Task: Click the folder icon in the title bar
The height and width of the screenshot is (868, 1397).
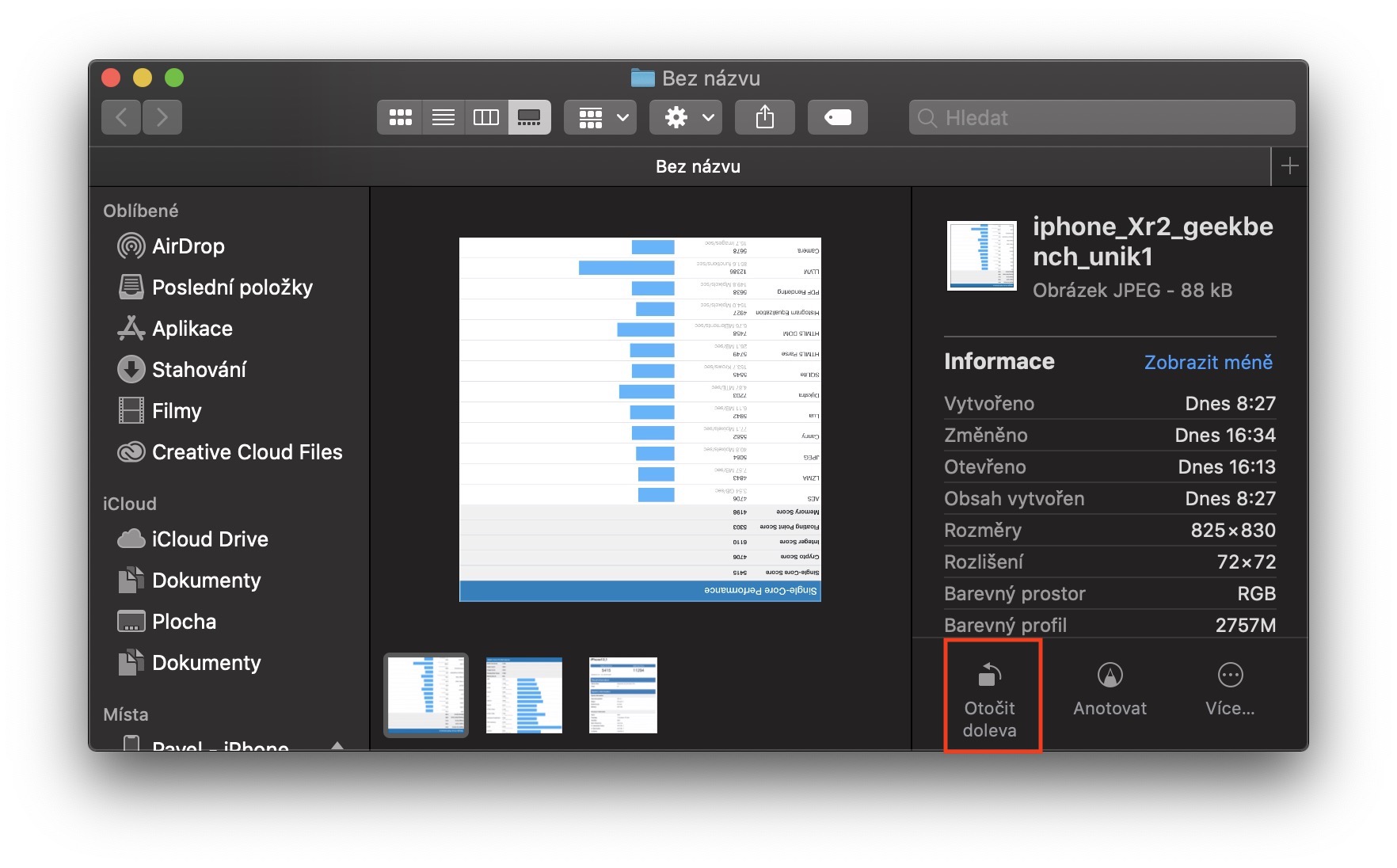Action: (643, 78)
